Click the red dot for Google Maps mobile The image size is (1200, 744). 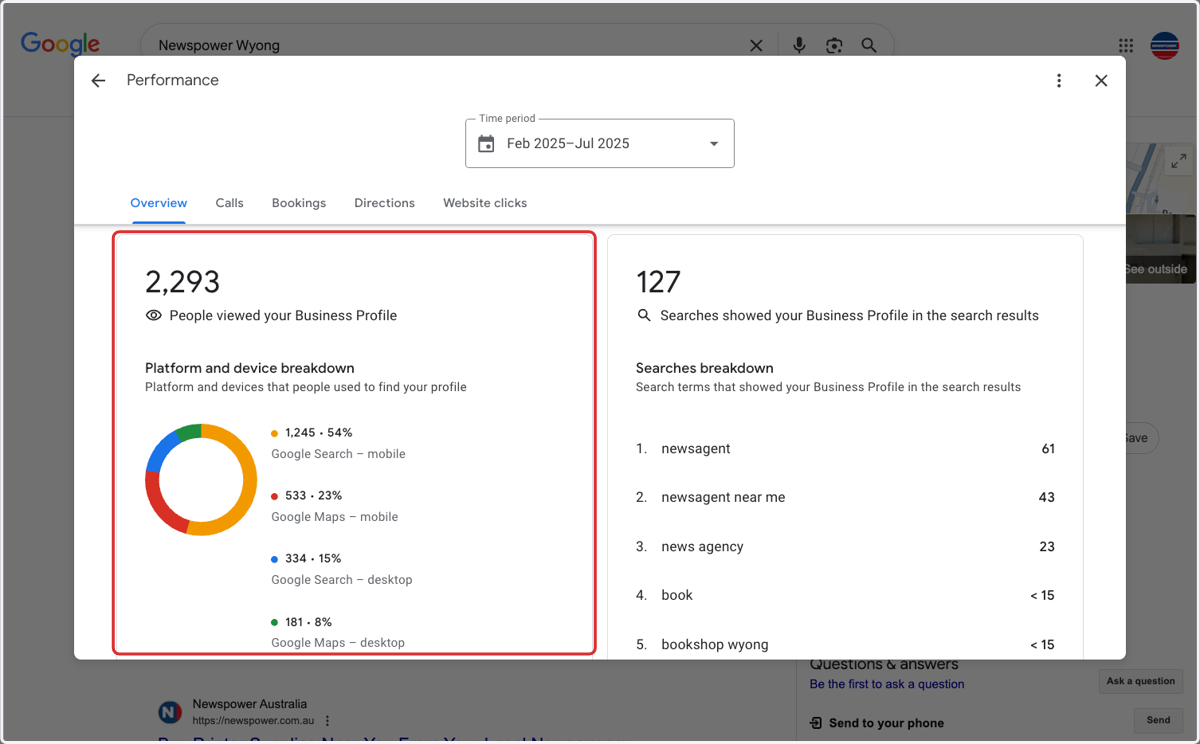click(275, 497)
